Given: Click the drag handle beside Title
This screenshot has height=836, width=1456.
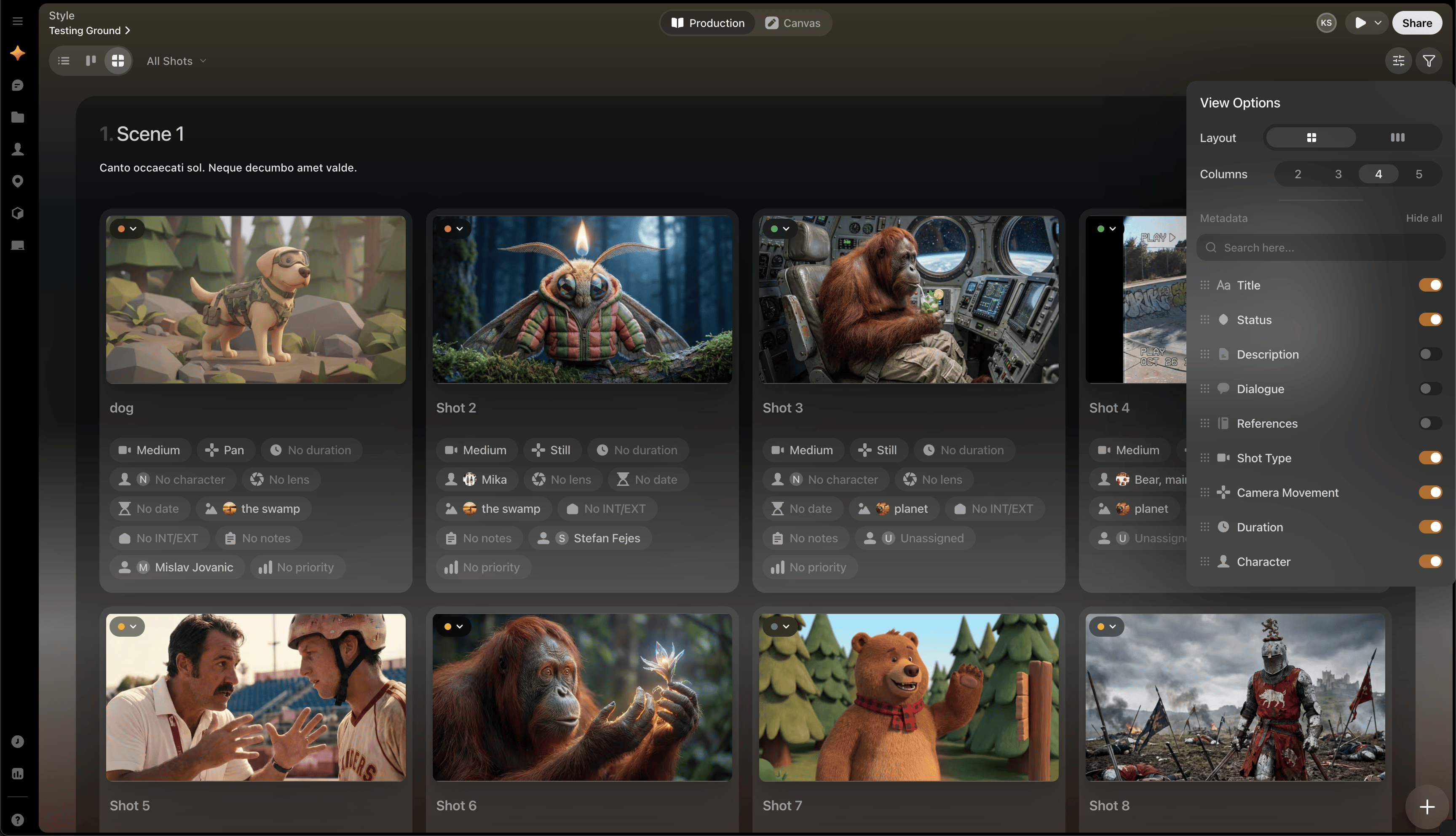Looking at the screenshot, I should (x=1204, y=285).
